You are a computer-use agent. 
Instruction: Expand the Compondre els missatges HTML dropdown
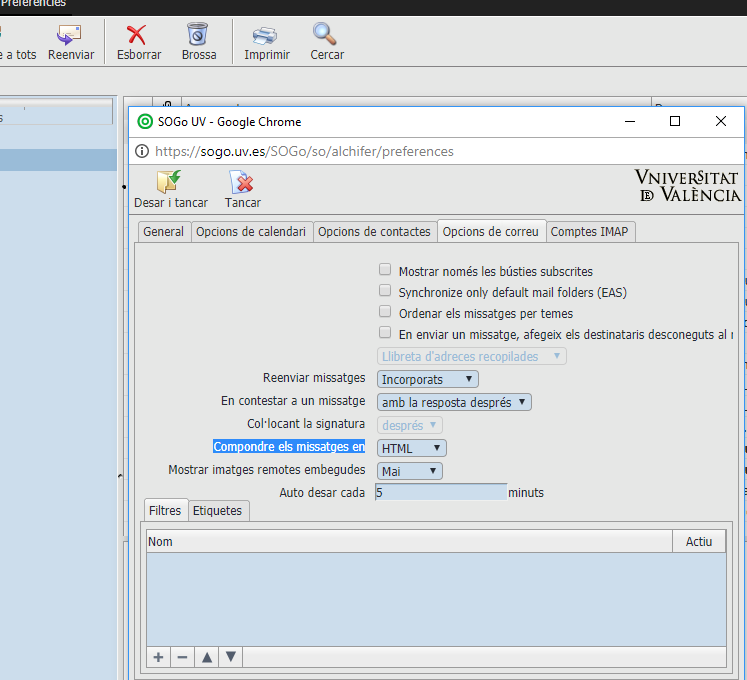[412, 448]
